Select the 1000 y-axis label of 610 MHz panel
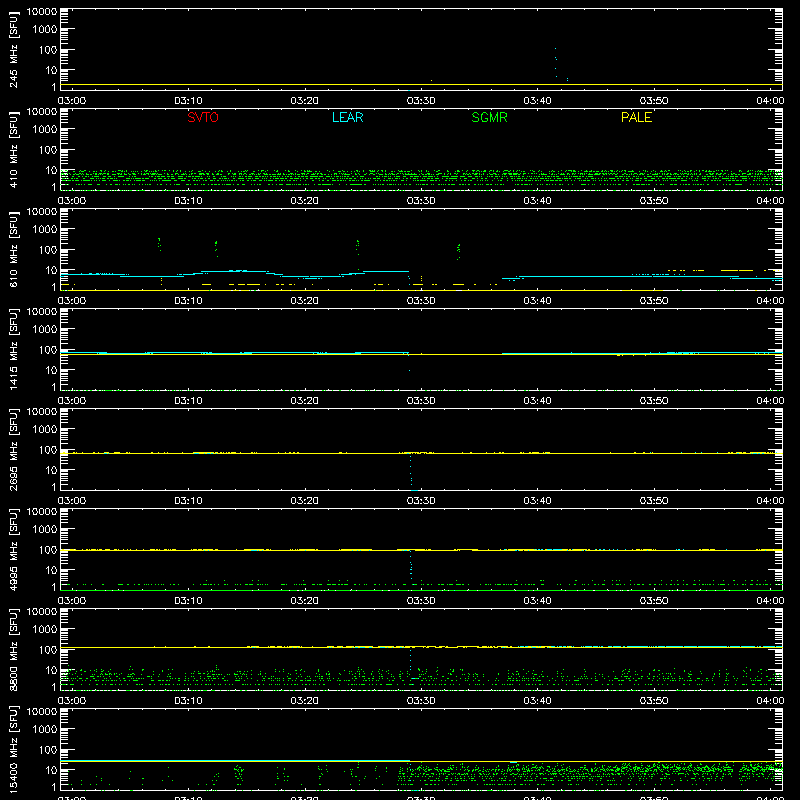 click(45, 230)
